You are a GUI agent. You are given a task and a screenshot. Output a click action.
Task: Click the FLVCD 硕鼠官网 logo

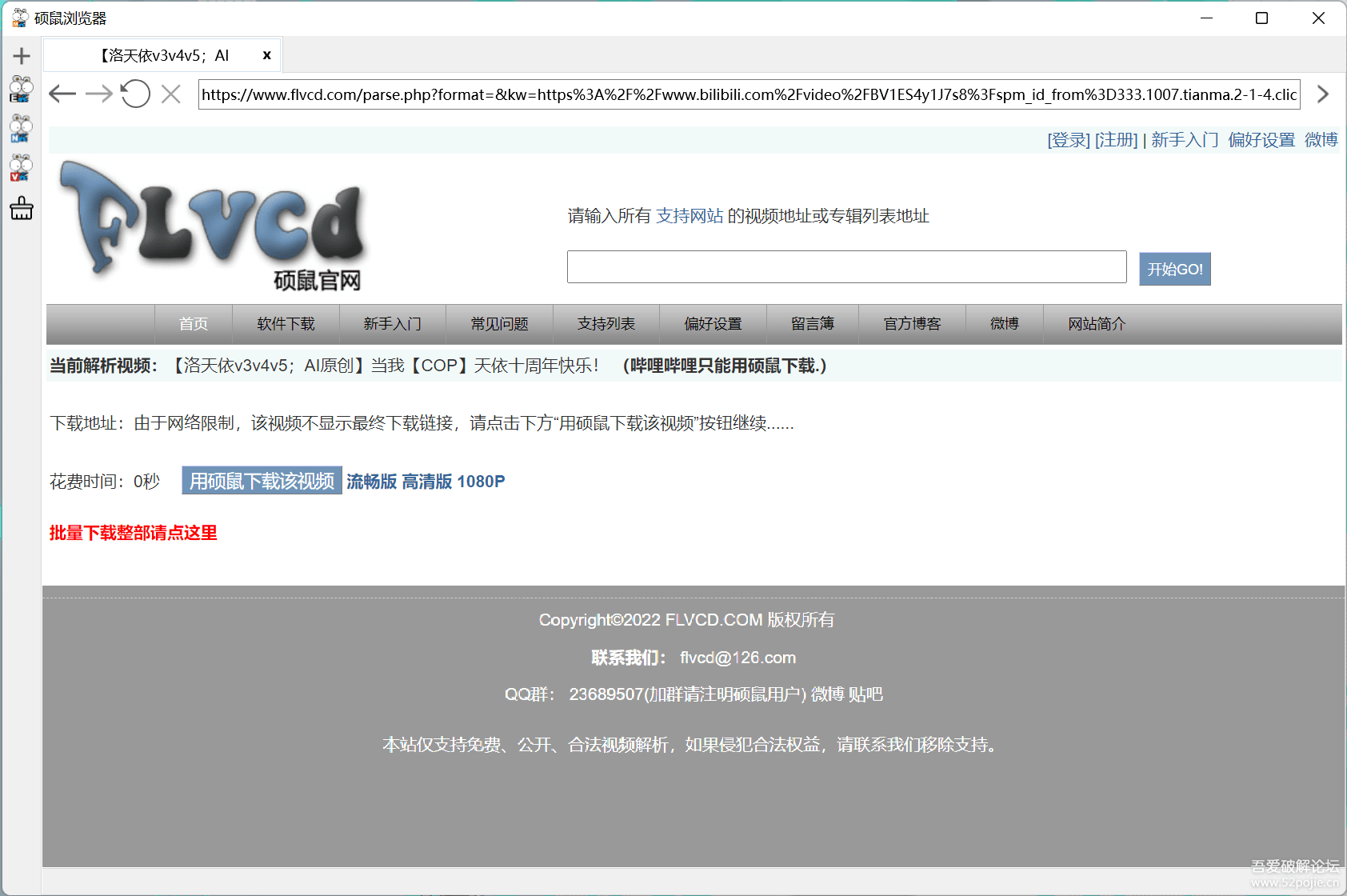coord(214,225)
